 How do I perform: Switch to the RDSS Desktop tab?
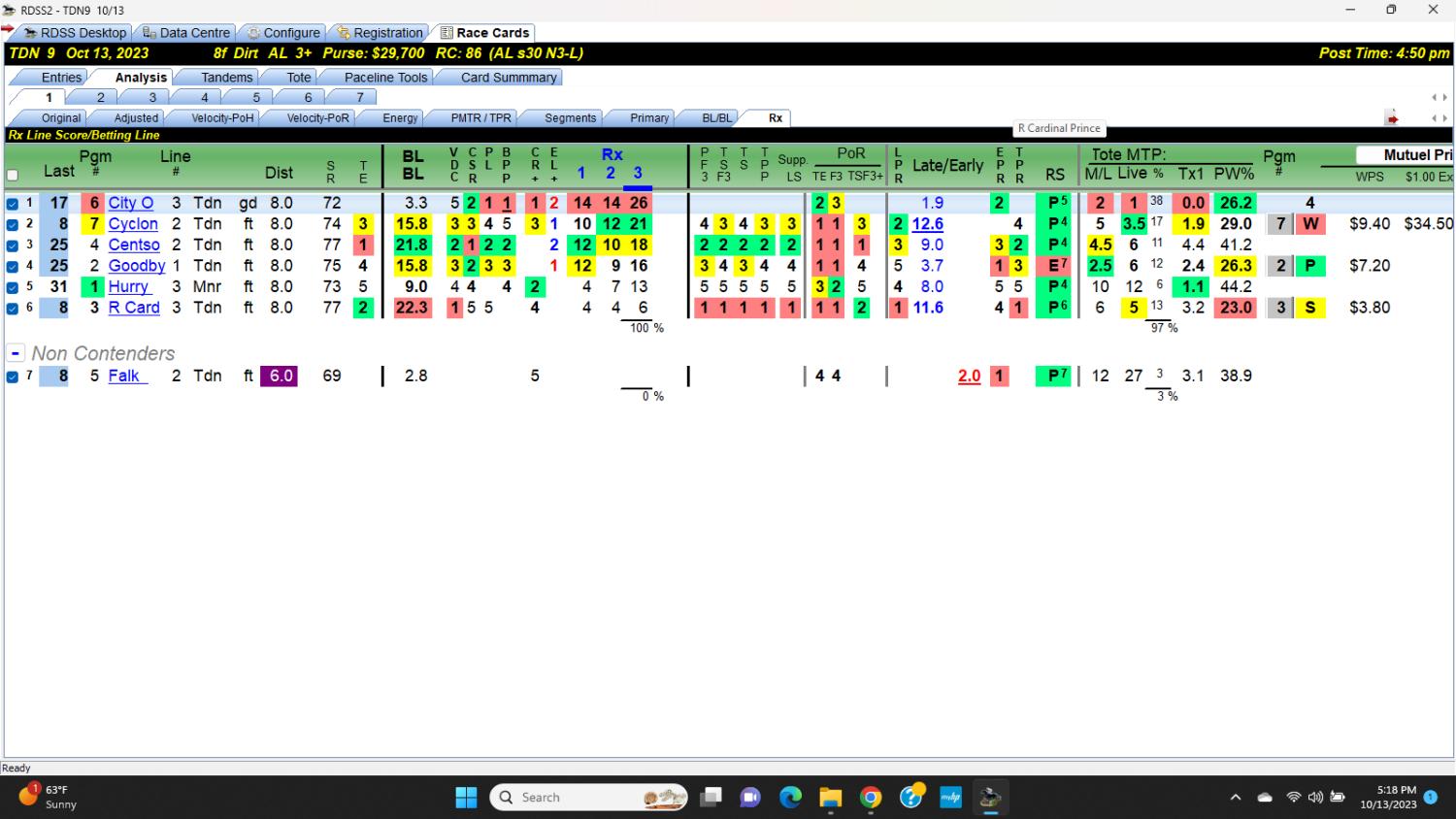point(74,33)
